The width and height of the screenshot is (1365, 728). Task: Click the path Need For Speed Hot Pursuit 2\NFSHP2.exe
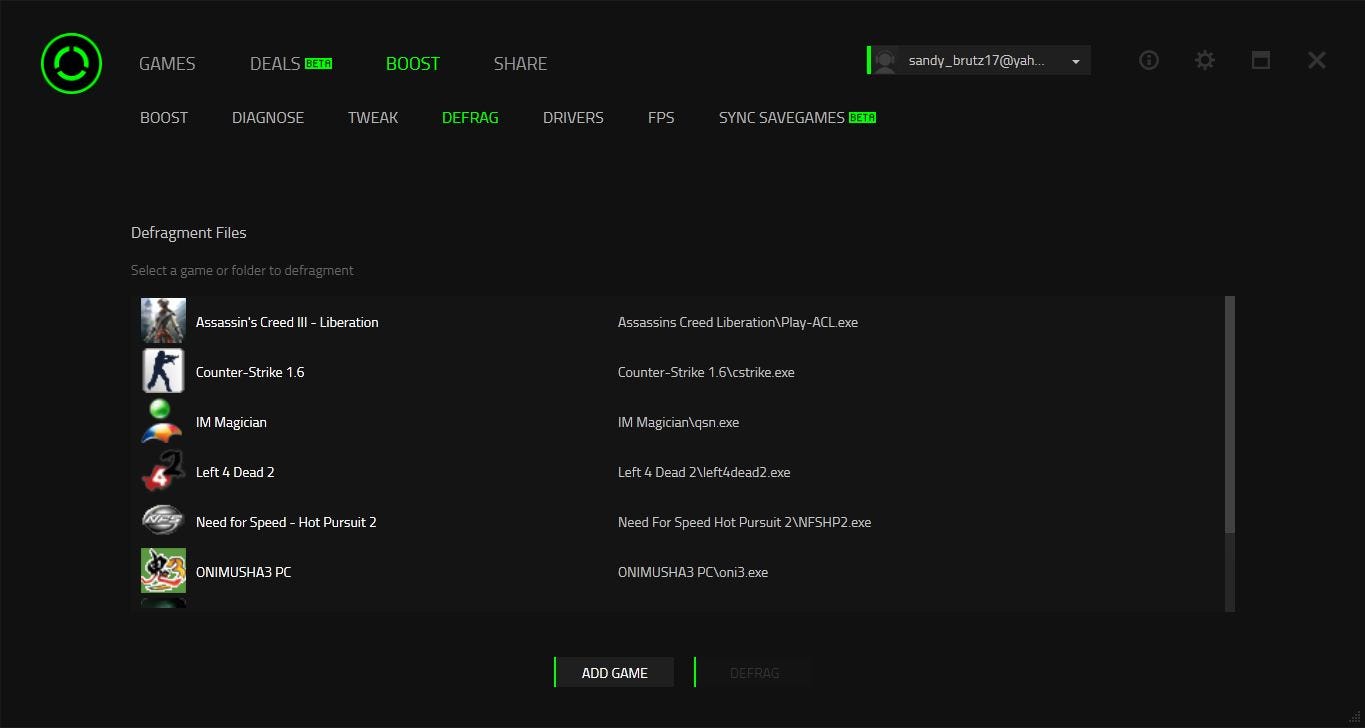coord(744,522)
